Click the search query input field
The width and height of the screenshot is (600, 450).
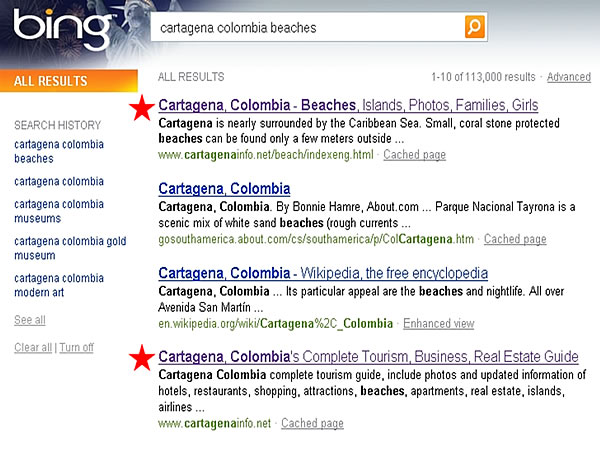tap(305, 28)
